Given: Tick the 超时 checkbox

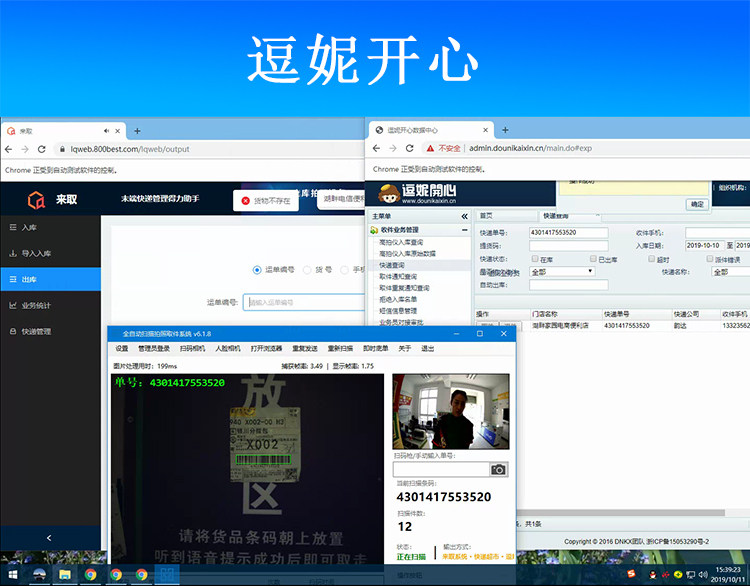Looking at the screenshot, I should [651, 259].
